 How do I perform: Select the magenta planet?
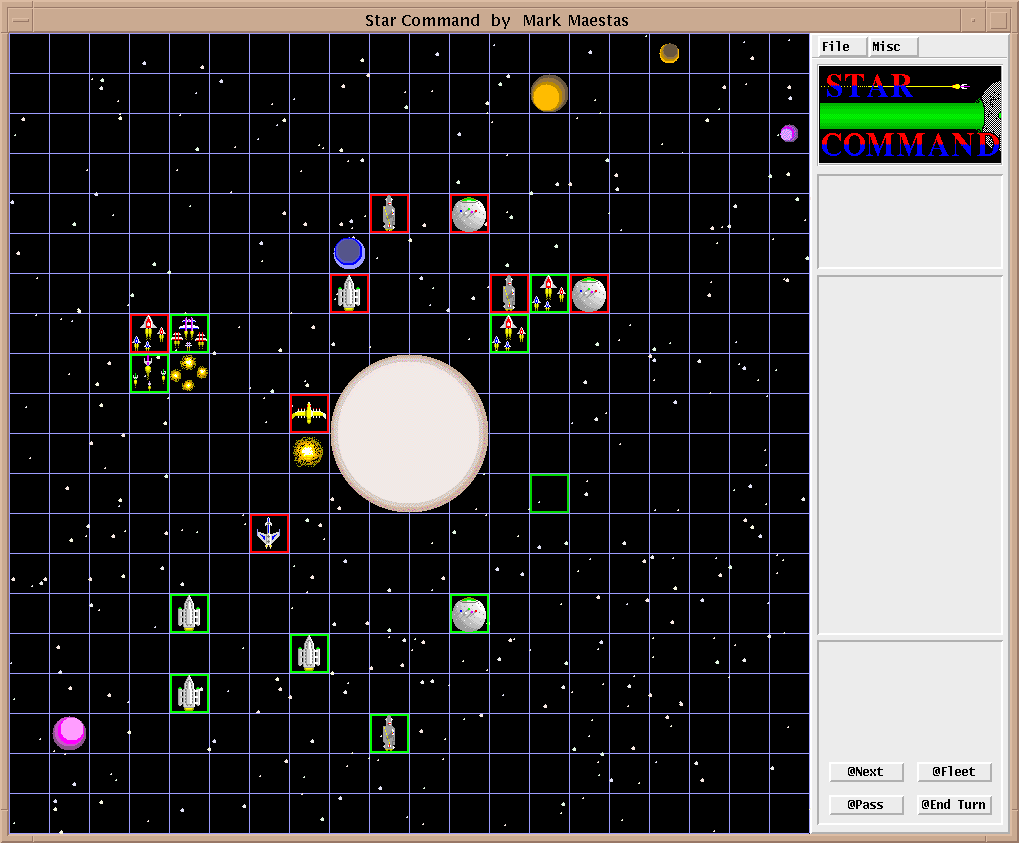point(69,732)
